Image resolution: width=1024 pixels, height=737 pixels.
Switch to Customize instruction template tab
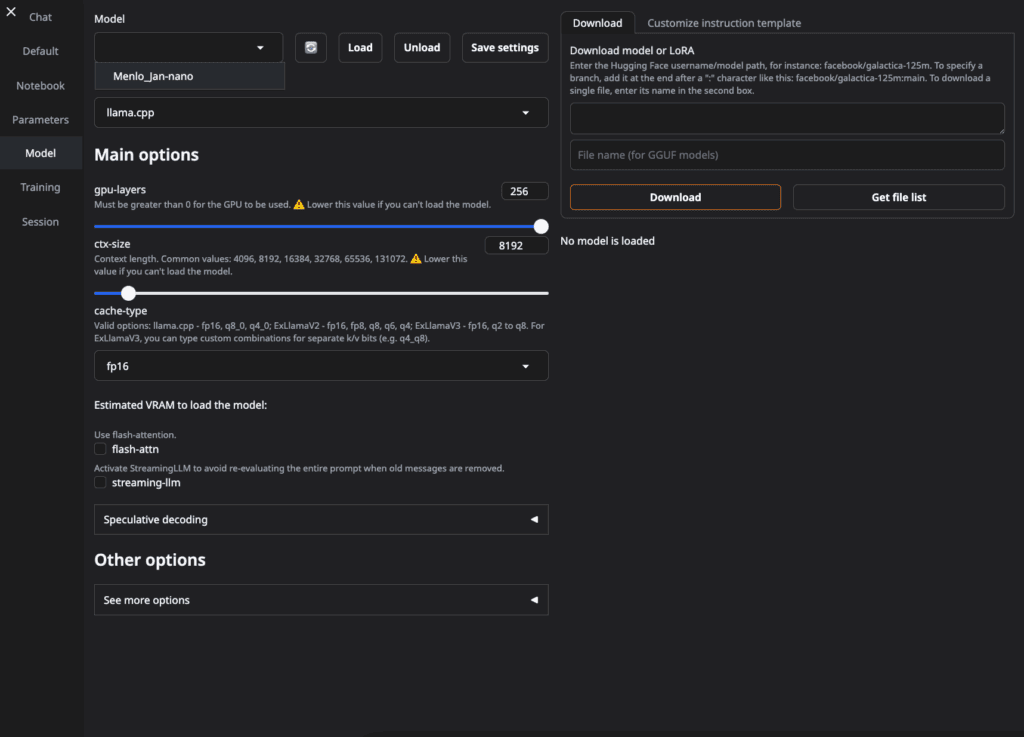point(723,23)
